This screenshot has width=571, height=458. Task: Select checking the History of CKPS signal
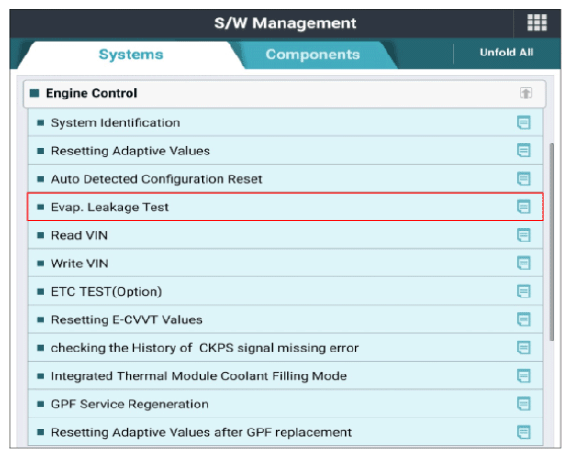click(x=285, y=348)
